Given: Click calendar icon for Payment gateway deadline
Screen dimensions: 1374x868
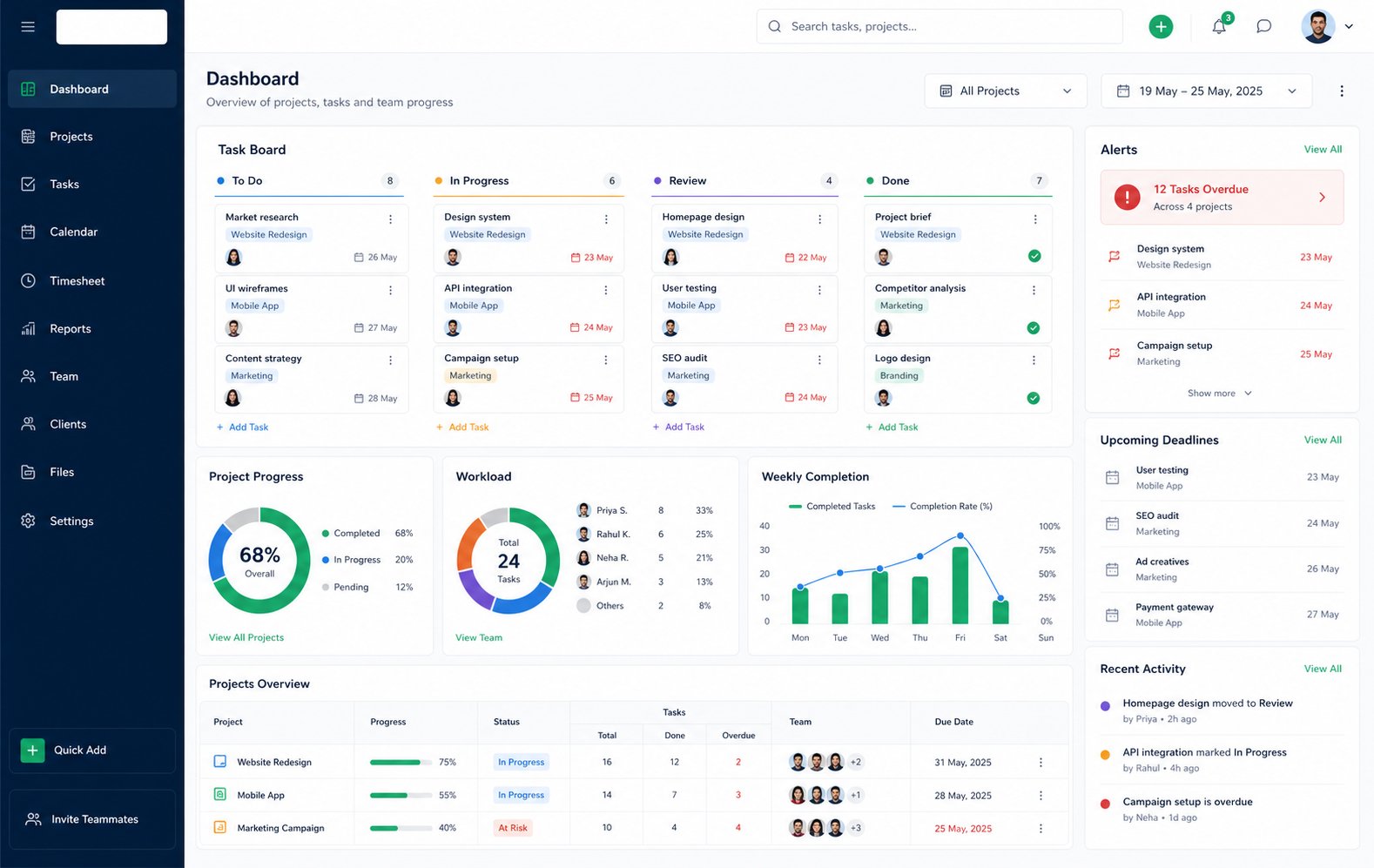Looking at the screenshot, I should click(1112, 615).
